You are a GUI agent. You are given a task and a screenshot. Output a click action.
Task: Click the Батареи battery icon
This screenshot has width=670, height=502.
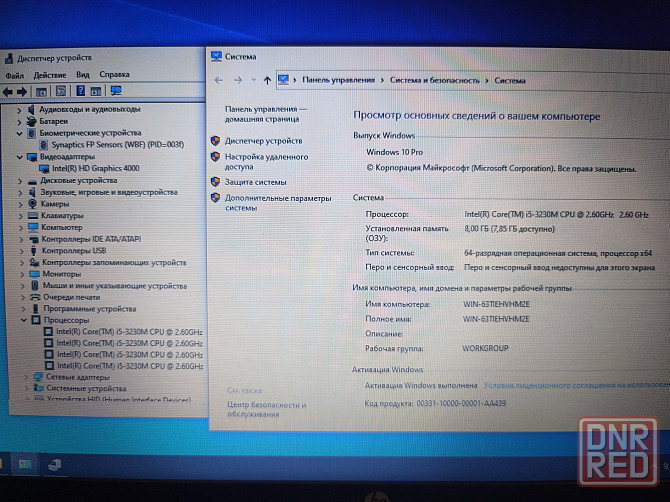pyautogui.click(x=31, y=121)
